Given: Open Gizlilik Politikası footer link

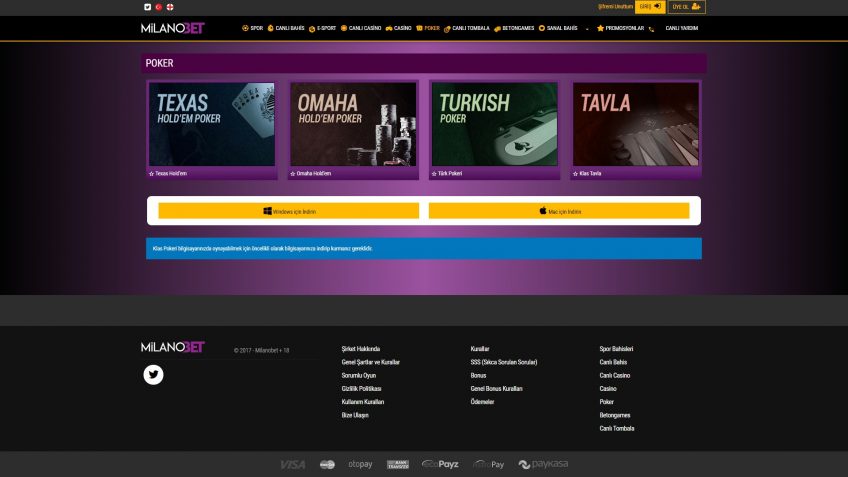Looking at the screenshot, I should click(361, 389).
